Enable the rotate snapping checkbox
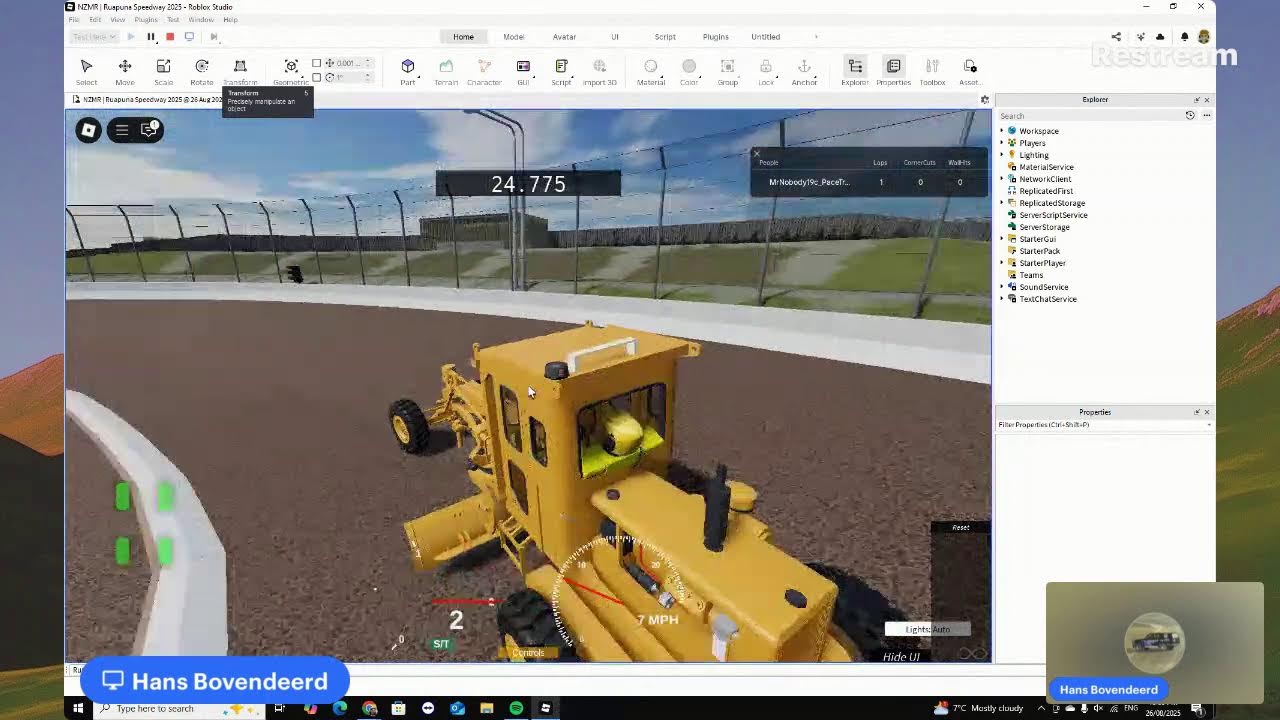Screen dimensions: 1280x720 tap(317, 77)
